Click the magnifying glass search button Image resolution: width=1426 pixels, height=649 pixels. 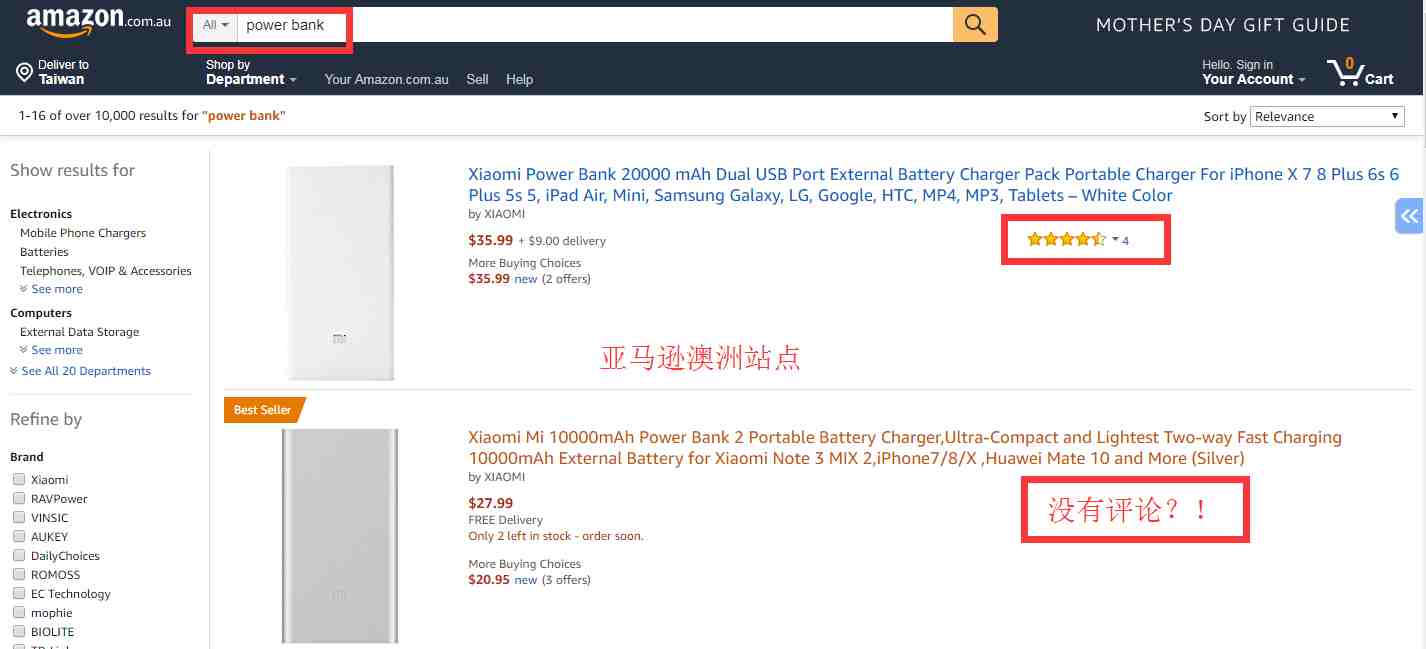click(975, 25)
